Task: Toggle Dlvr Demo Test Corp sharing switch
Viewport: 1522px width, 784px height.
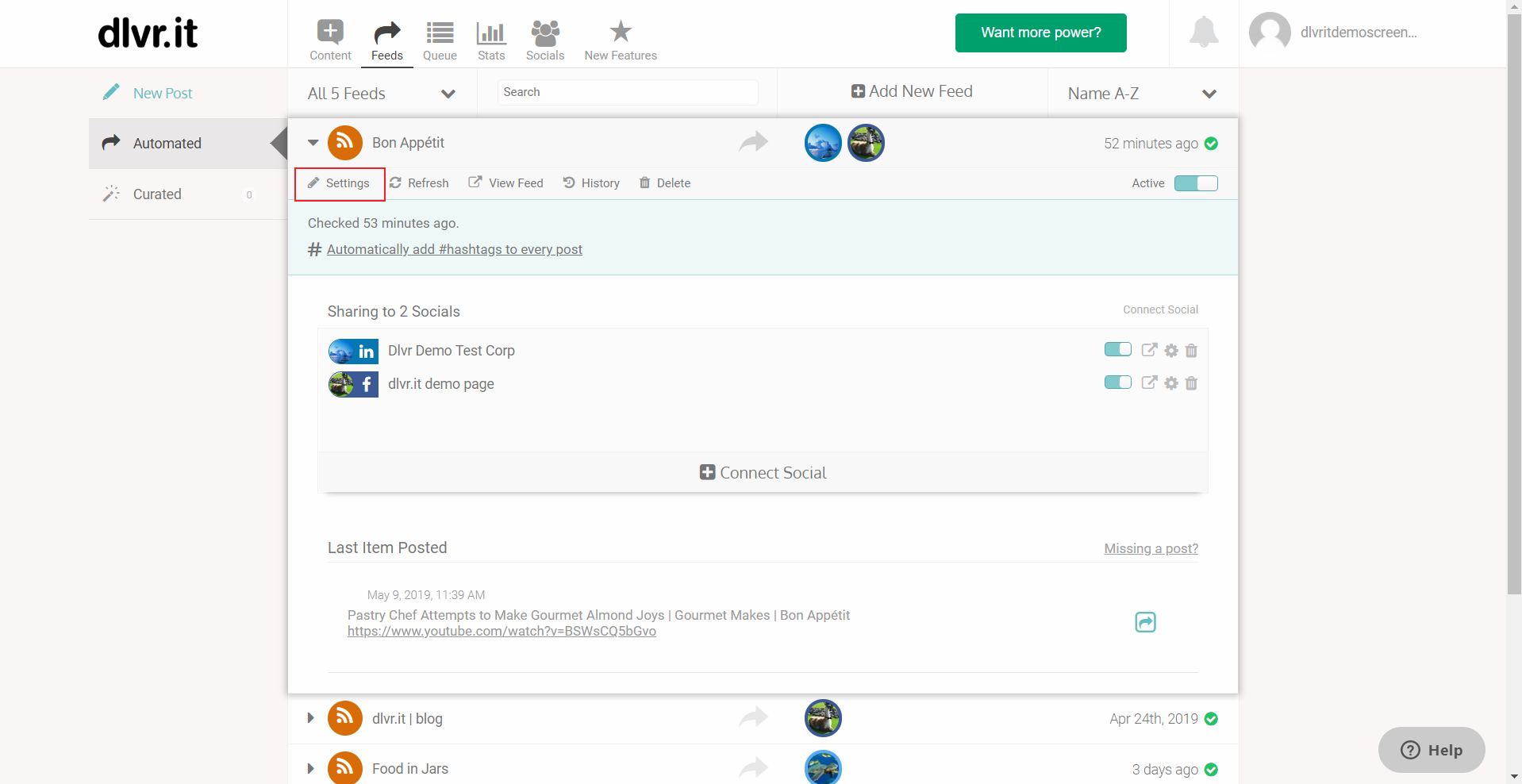Action: click(x=1118, y=350)
